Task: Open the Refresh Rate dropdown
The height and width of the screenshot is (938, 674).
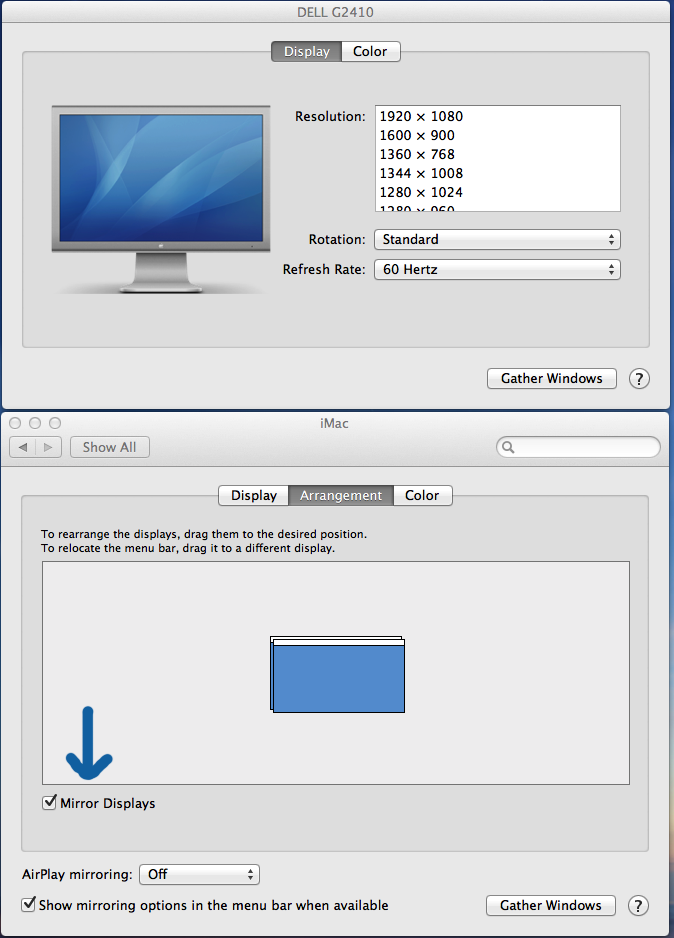Action: [x=497, y=269]
